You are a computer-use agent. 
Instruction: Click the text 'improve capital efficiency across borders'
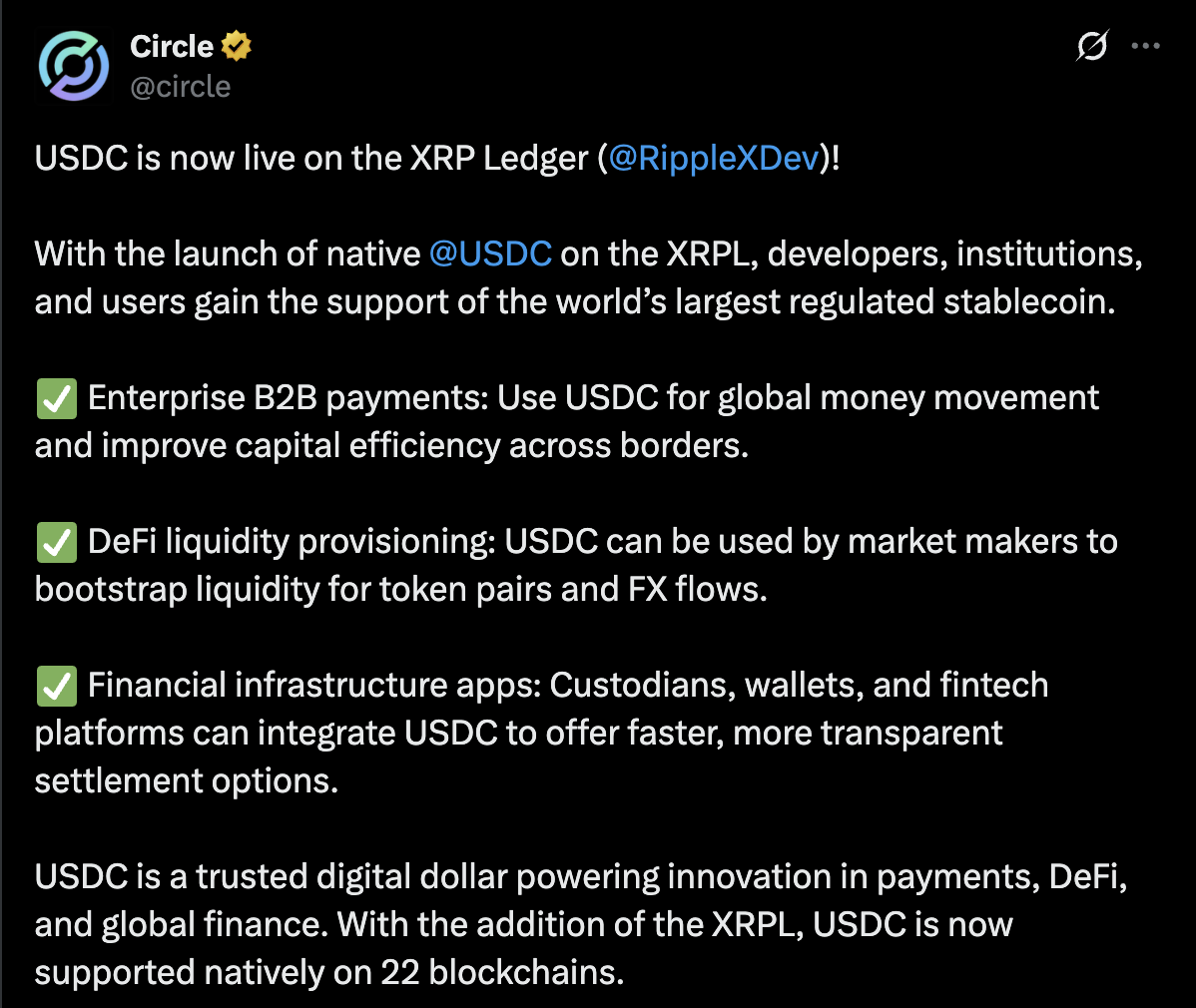click(425, 446)
